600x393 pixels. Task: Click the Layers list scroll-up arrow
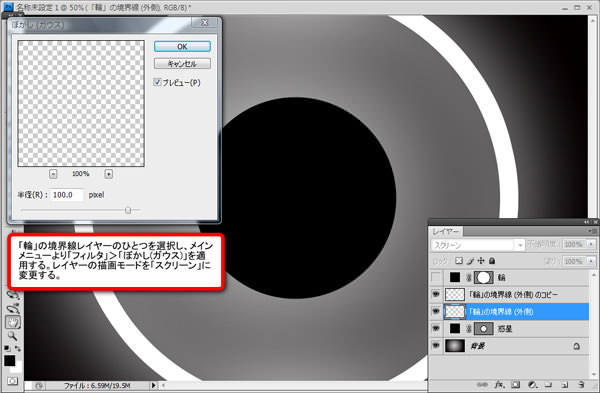(594, 275)
